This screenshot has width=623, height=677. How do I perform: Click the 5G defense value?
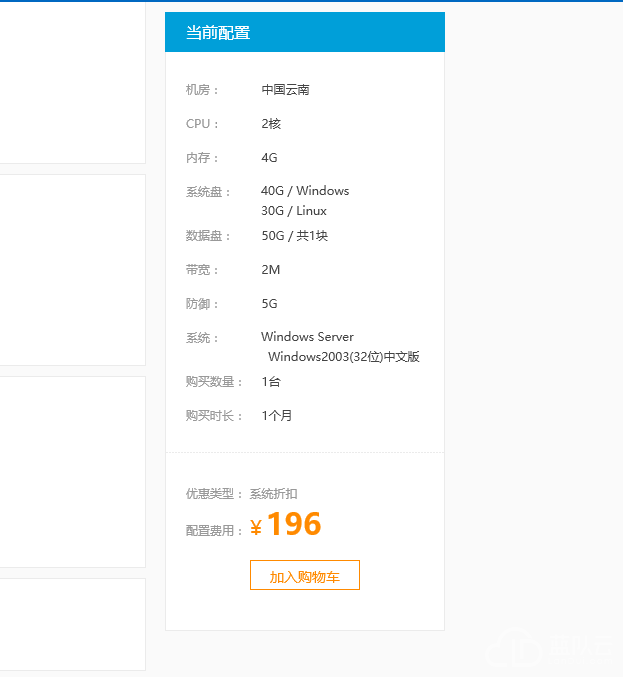point(269,304)
